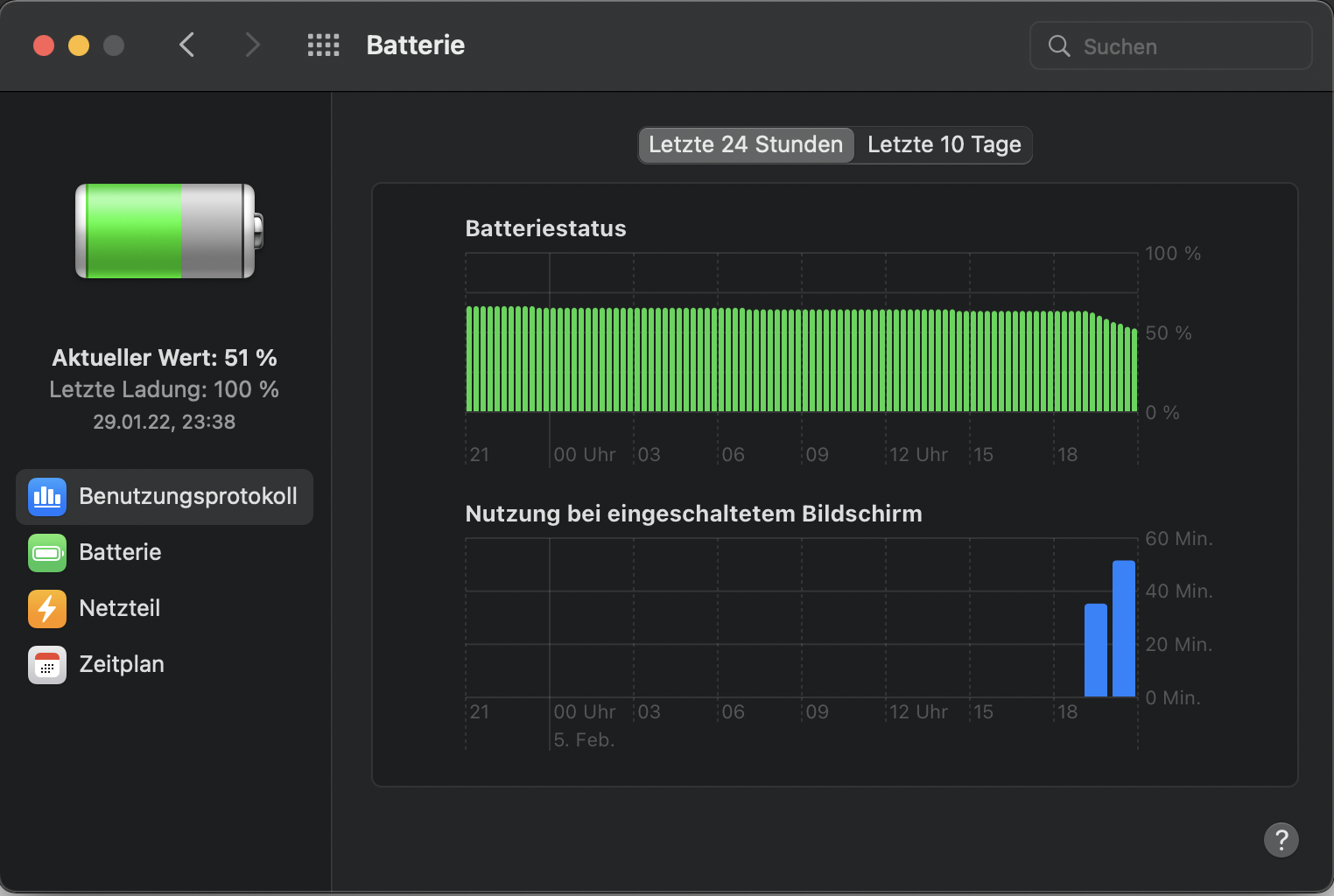Switch to Letzte 10 Tage view
The width and height of the screenshot is (1334, 896).
[x=944, y=145]
